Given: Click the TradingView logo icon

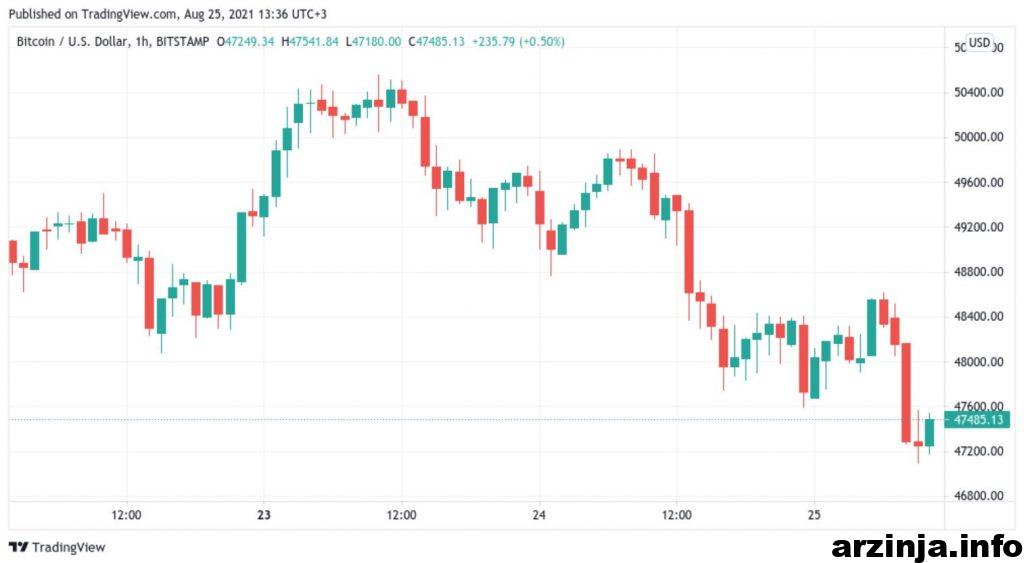Looking at the screenshot, I should pyautogui.click(x=18, y=547).
